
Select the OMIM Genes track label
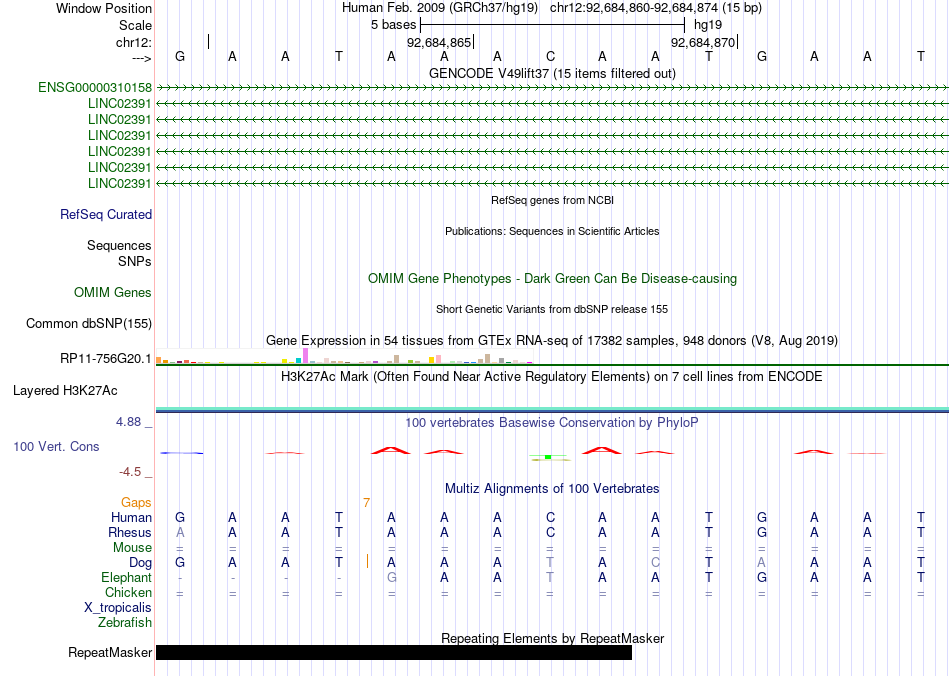[113, 293]
